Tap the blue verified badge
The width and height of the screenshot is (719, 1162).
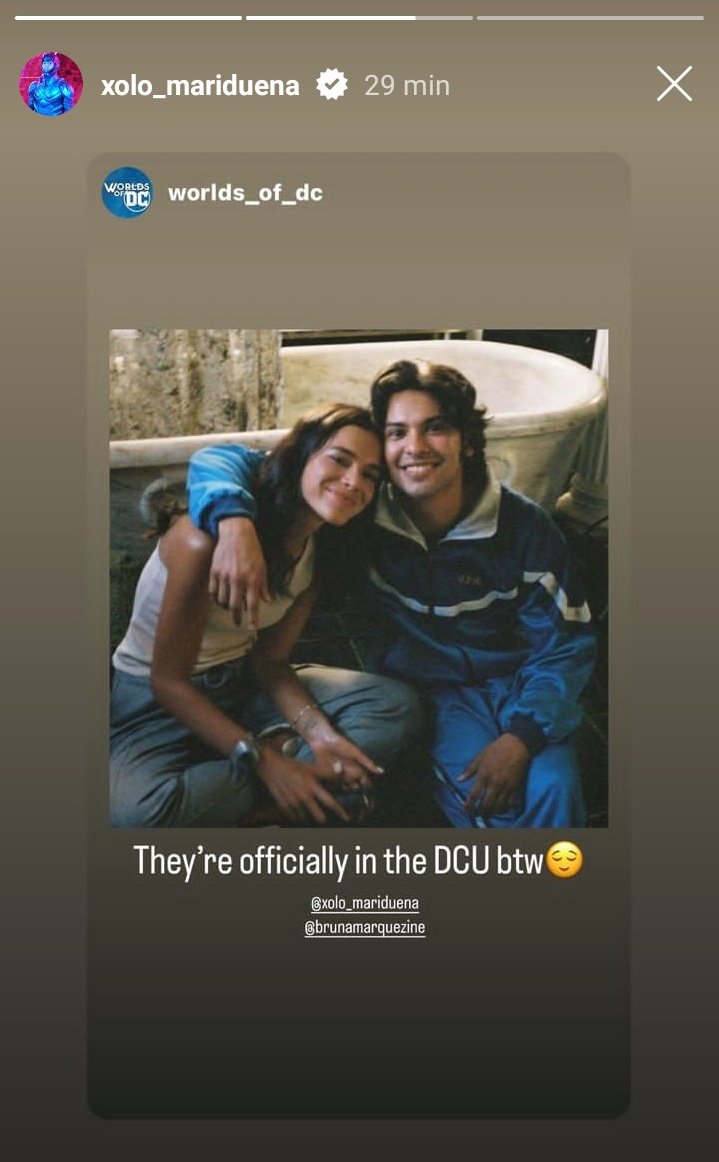coord(331,84)
